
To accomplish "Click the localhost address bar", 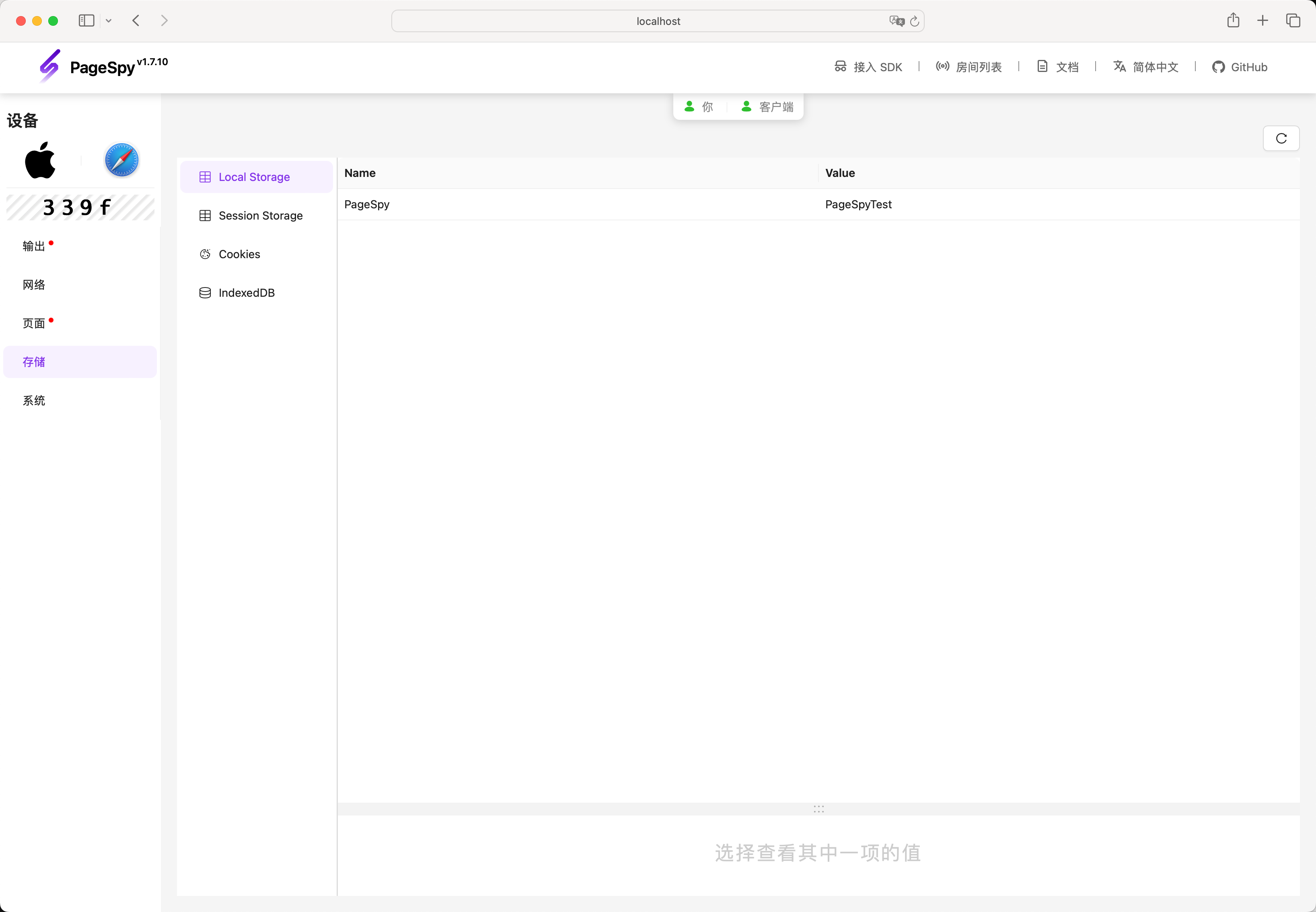I will [x=658, y=21].
